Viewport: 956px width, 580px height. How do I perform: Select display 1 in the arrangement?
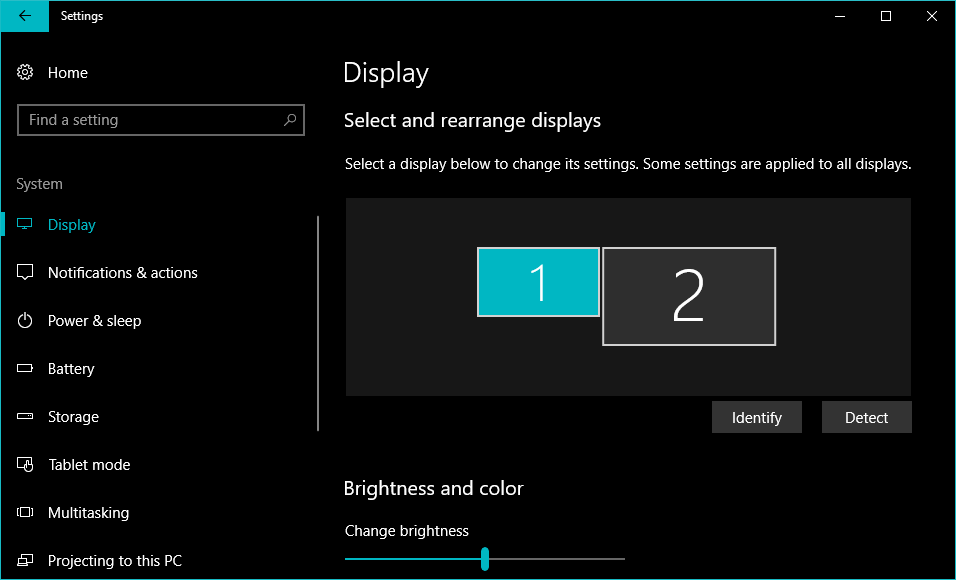[x=538, y=282]
